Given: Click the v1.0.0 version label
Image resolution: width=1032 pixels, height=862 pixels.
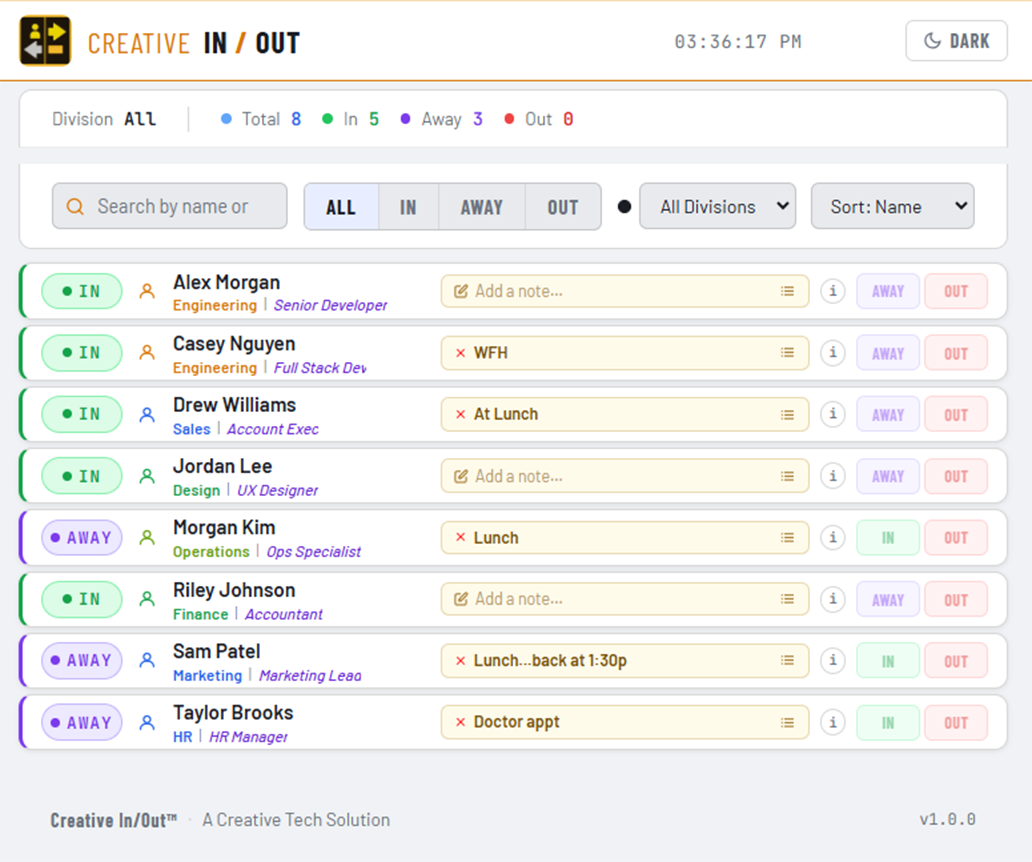Looking at the screenshot, I should point(947,819).
